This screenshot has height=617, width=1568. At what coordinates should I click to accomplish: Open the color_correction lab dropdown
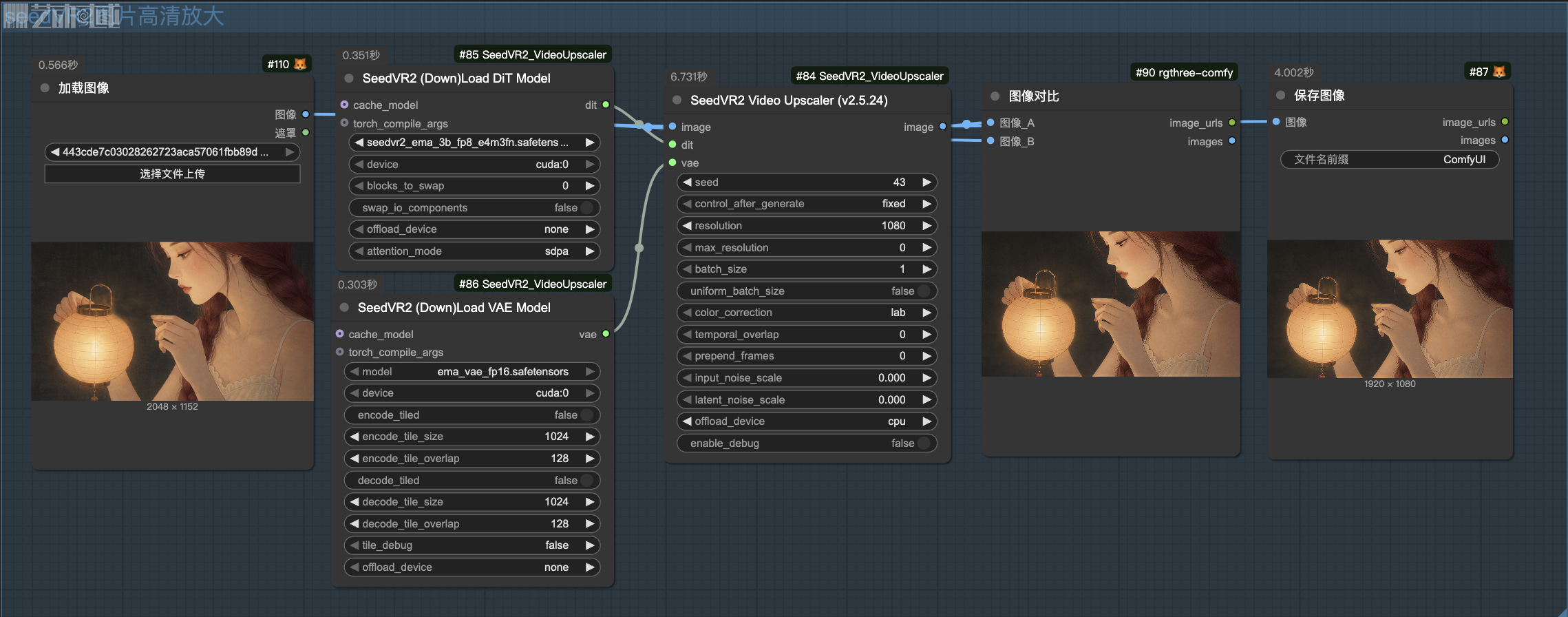point(807,313)
